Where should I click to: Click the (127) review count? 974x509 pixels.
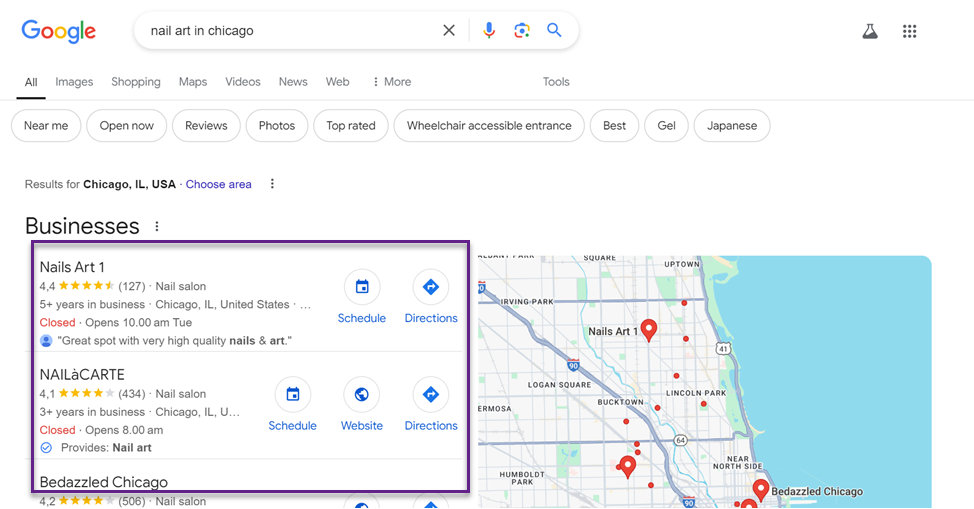click(132, 287)
